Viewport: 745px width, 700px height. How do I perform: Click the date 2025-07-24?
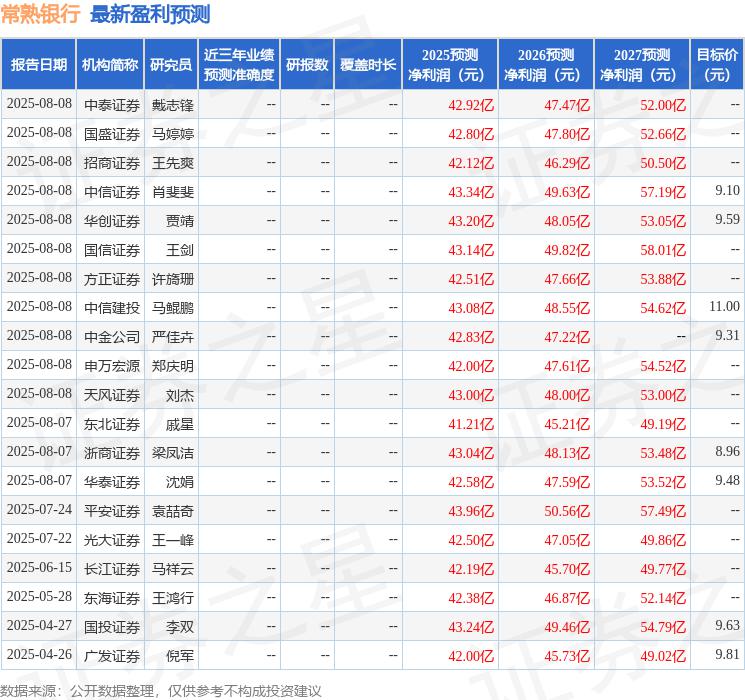(x=39, y=509)
